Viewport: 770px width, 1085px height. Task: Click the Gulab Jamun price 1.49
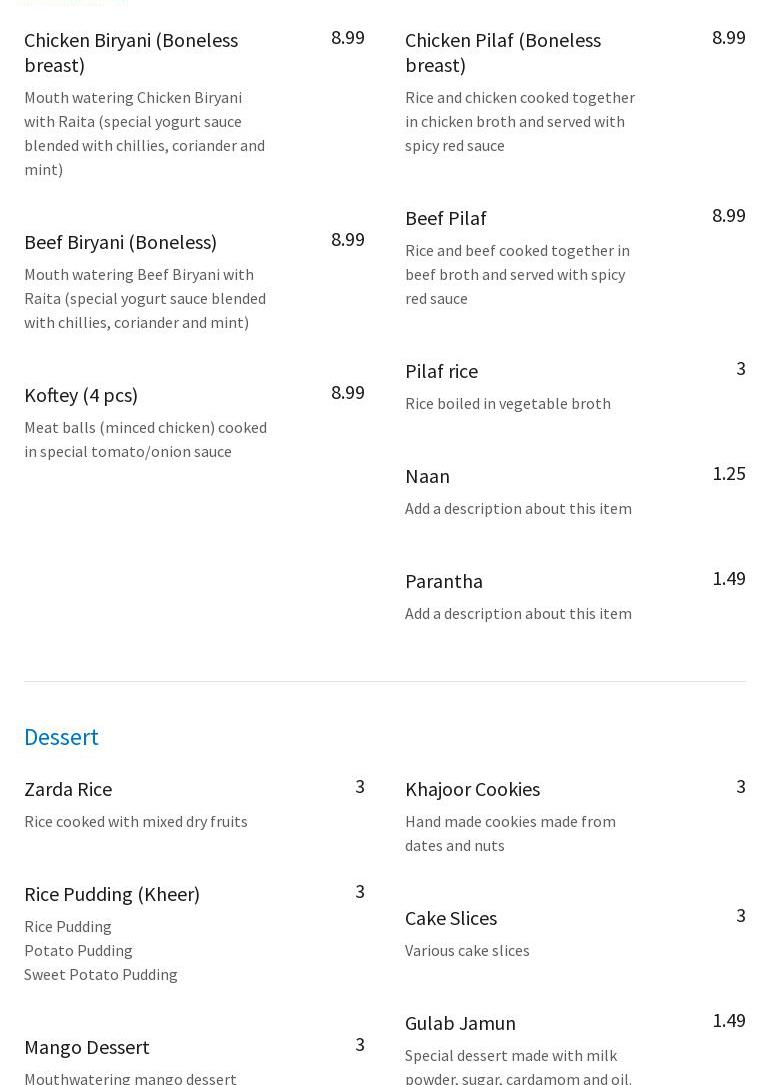[728, 1021]
